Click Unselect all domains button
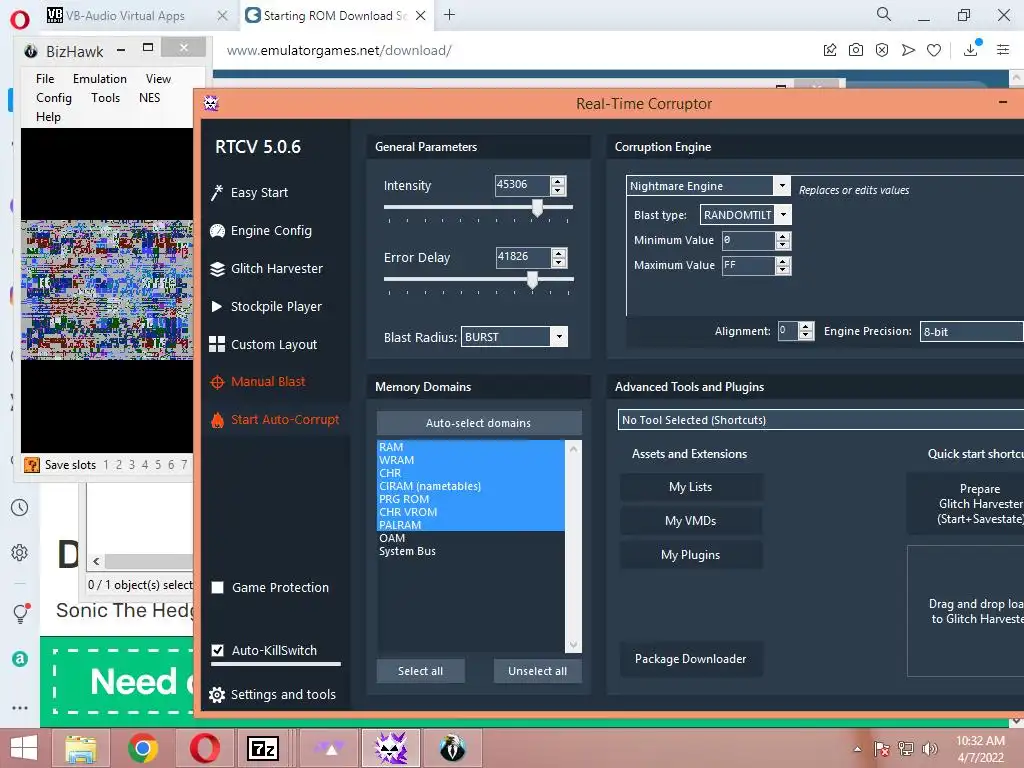The image size is (1024, 768). pos(537,671)
